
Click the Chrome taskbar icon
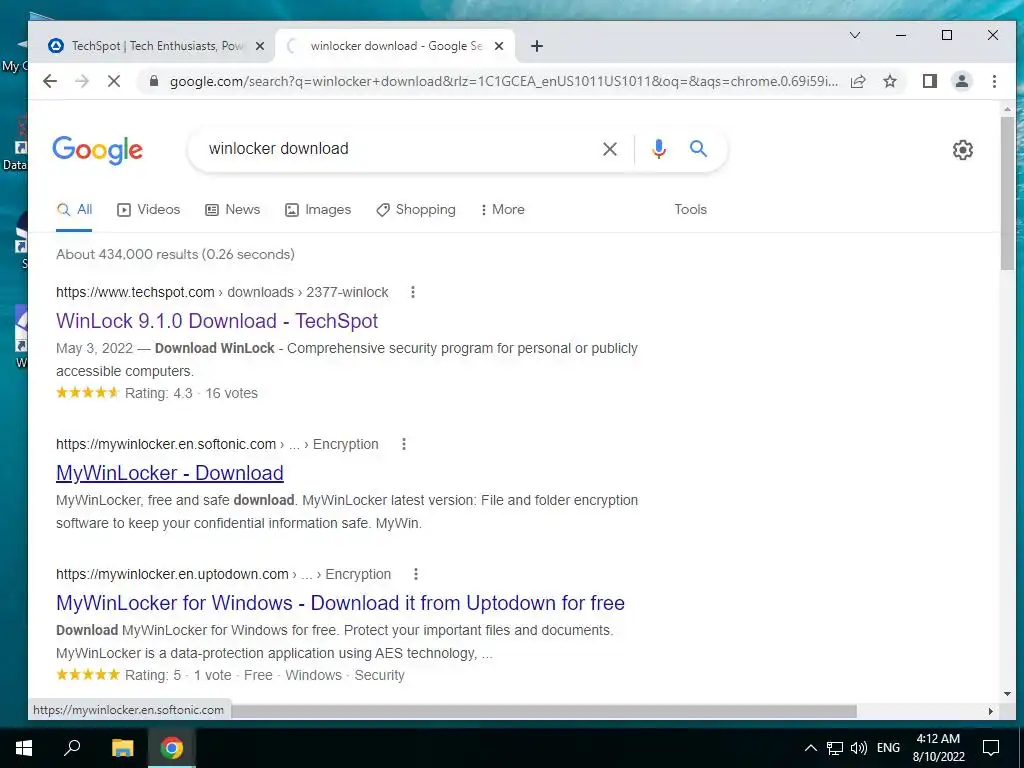click(172, 748)
